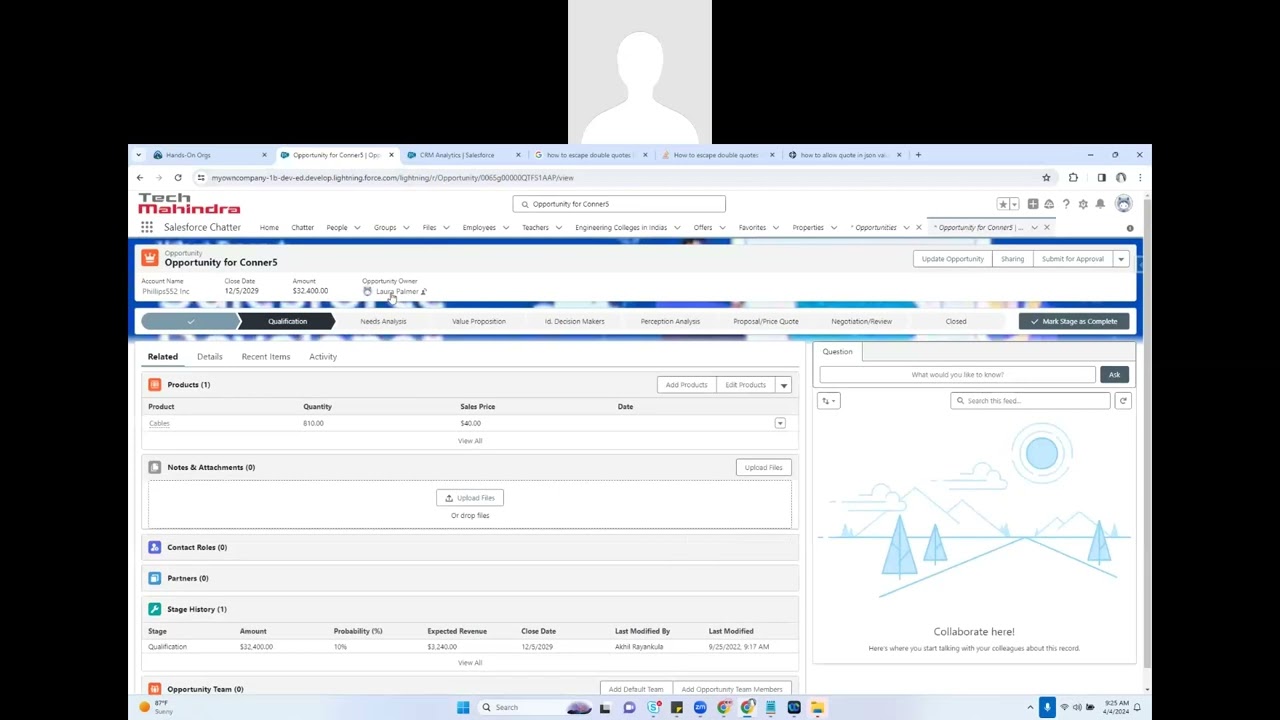Screen dimensions: 1280x720
Task: Open the App Launcher grid icon
Action: [147, 227]
